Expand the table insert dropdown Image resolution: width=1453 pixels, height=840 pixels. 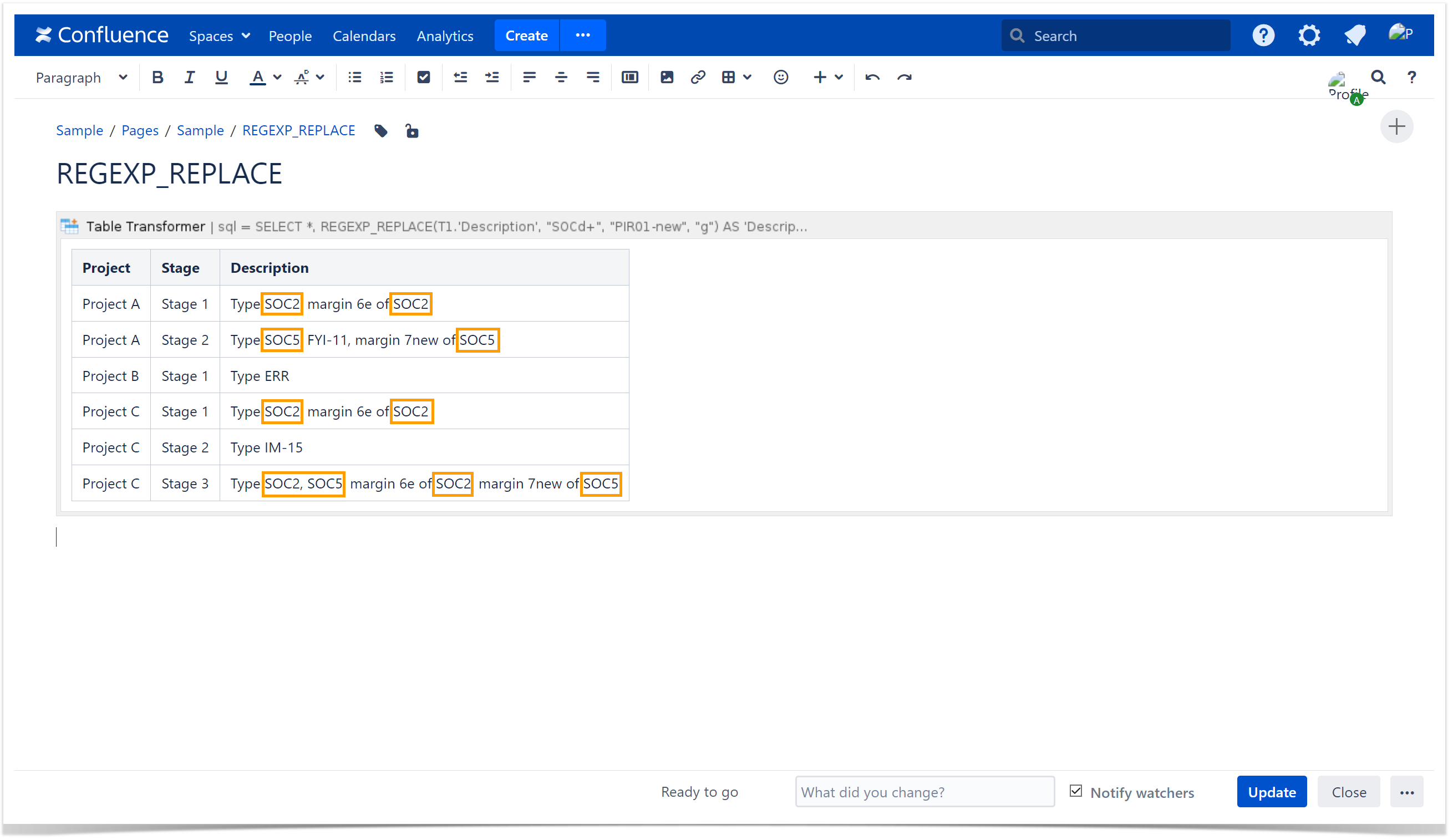tap(748, 77)
